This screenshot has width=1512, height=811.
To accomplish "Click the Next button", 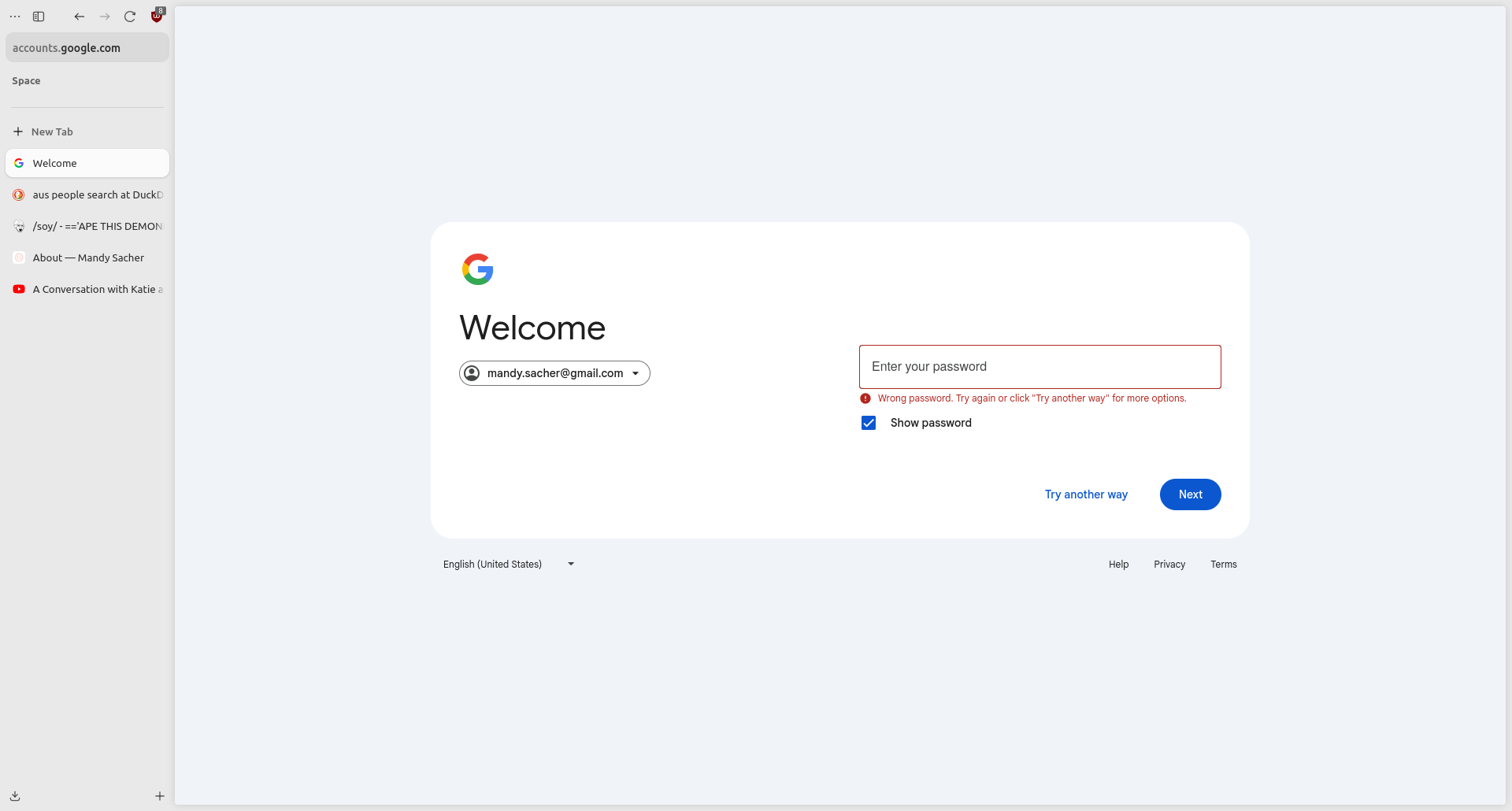I will (1190, 494).
